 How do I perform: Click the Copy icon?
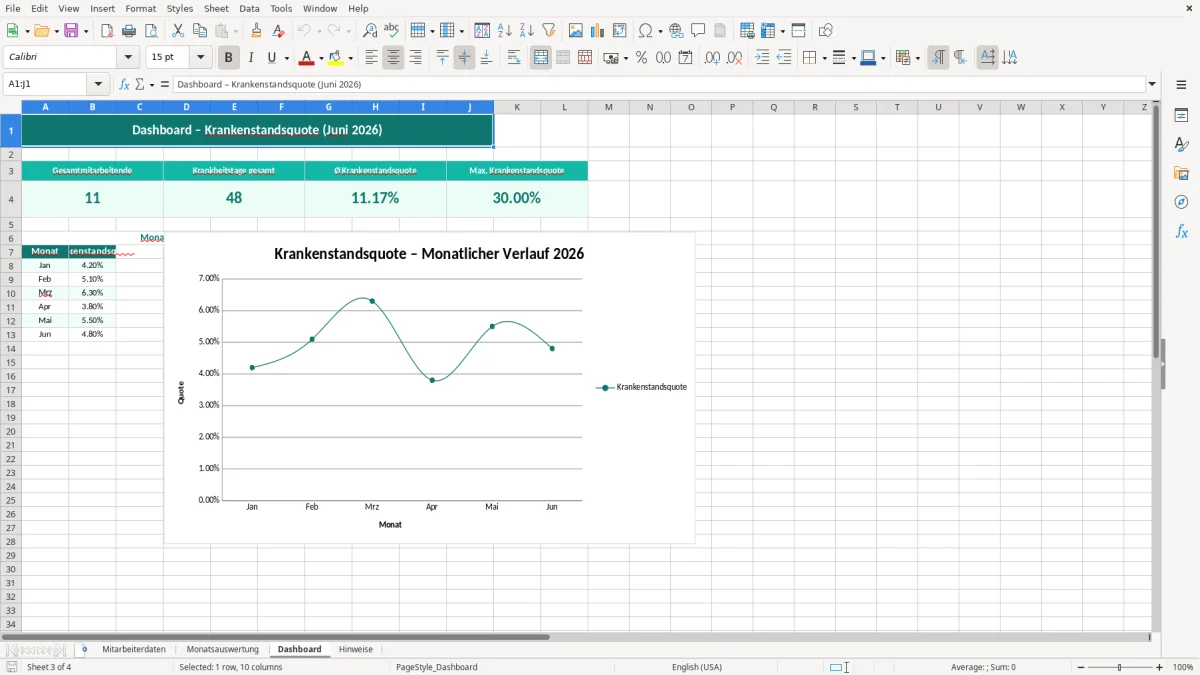coord(200,31)
